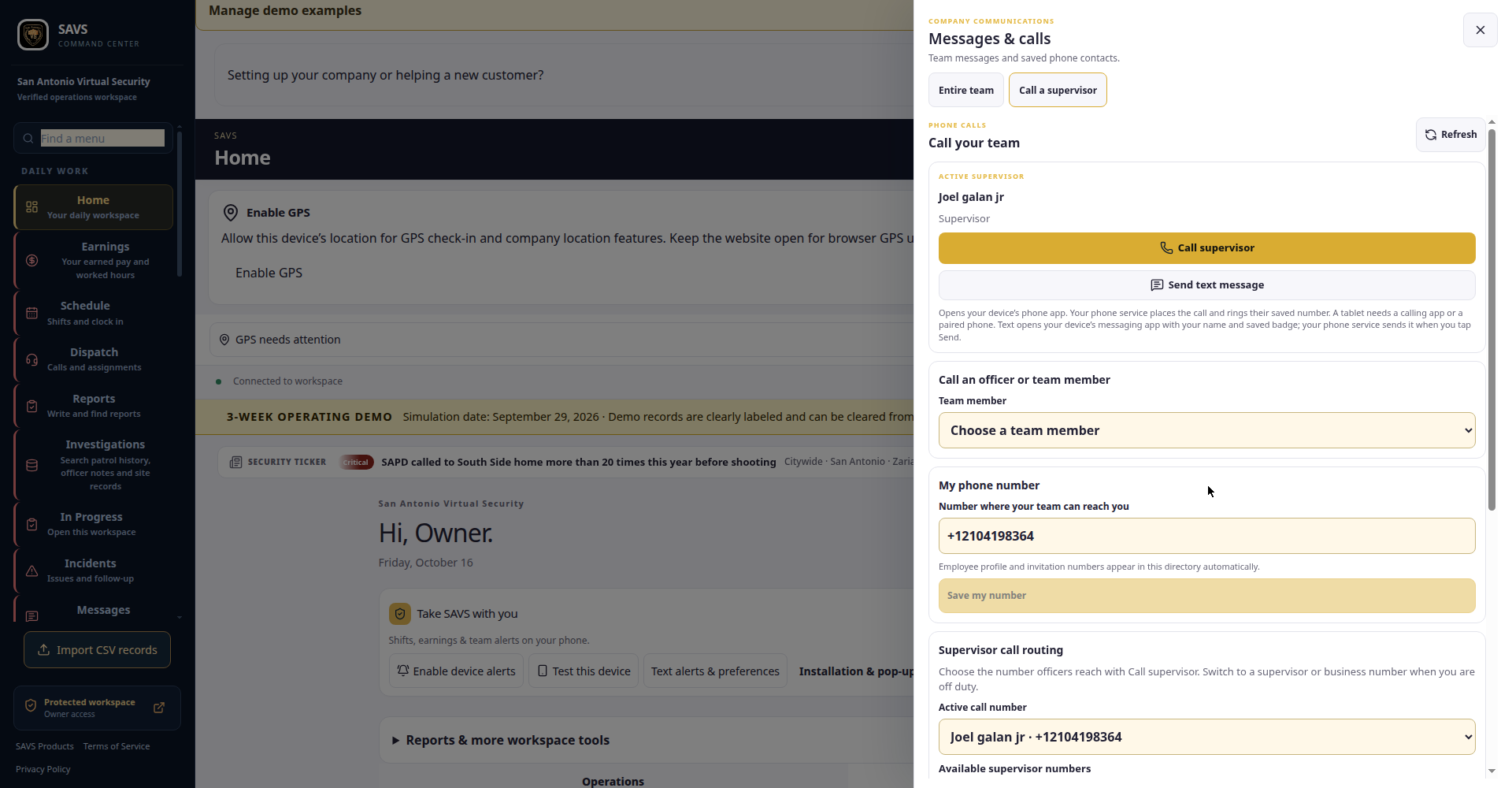1512x788 pixels.
Task: Click the yellow Call supervisor button
Action: pos(1206,248)
